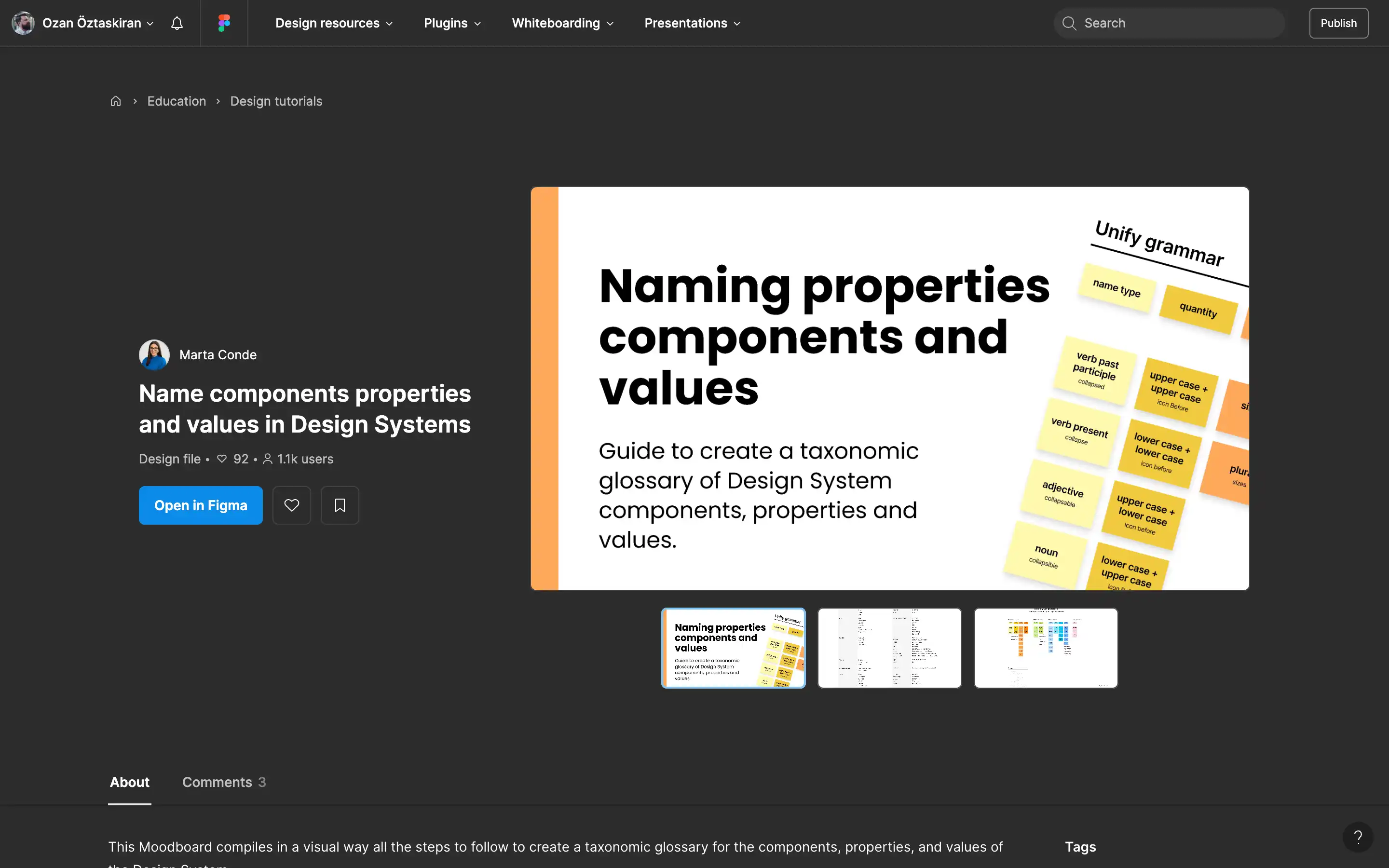Save the file with the bookmark button
The image size is (1389, 868).
coord(340,505)
